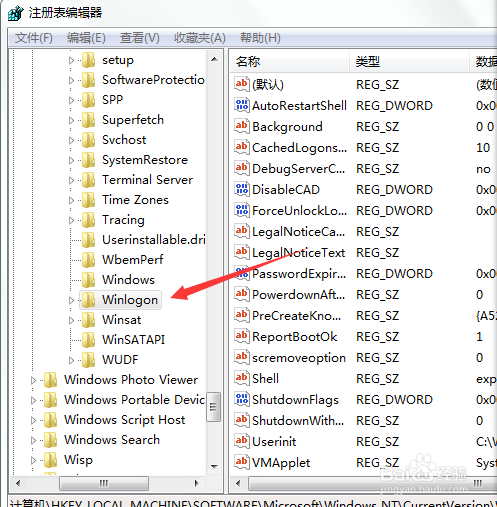Select the LegalNoticeText value
Screen dimensions: 497x507
tap(298, 253)
